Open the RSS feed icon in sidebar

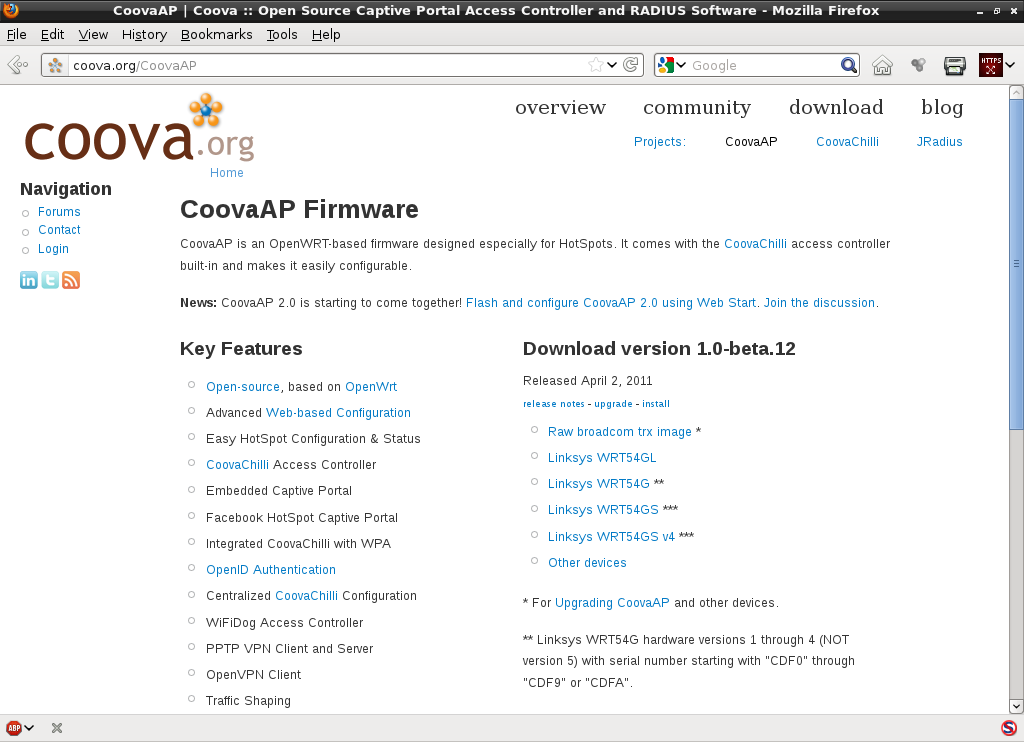tap(71, 280)
